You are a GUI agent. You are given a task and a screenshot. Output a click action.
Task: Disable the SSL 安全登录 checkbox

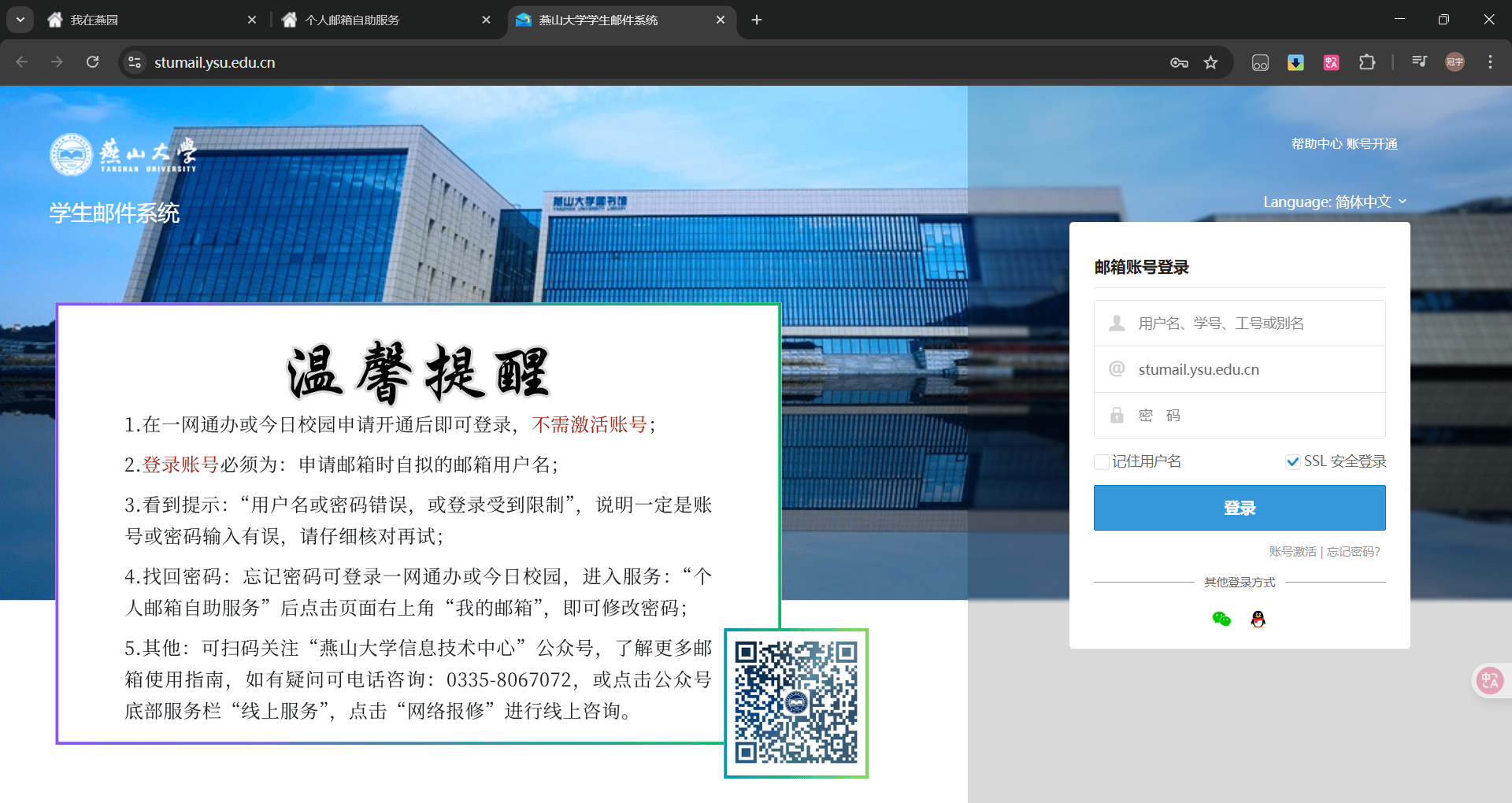click(1291, 461)
